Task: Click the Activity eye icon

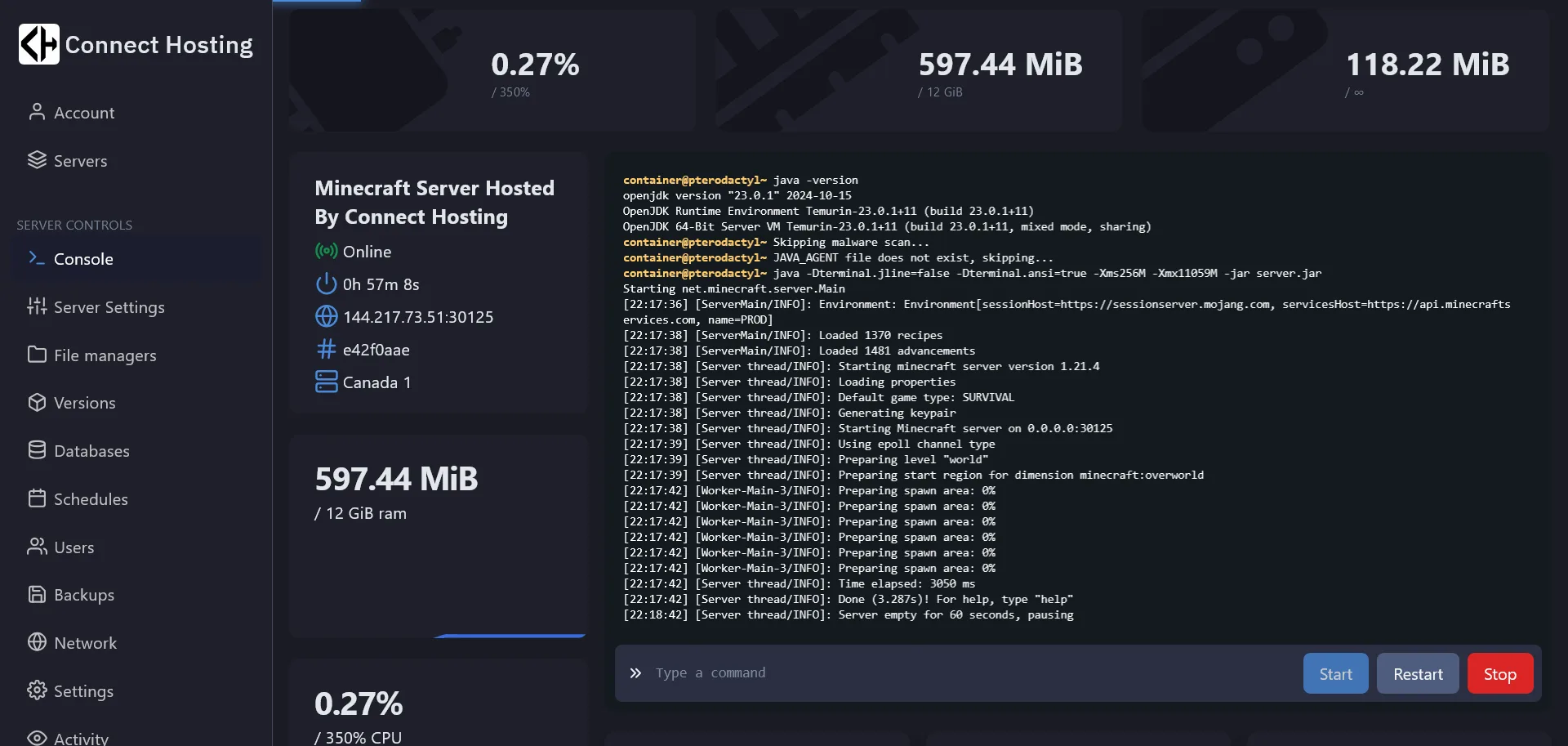Action: (x=37, y=738)
